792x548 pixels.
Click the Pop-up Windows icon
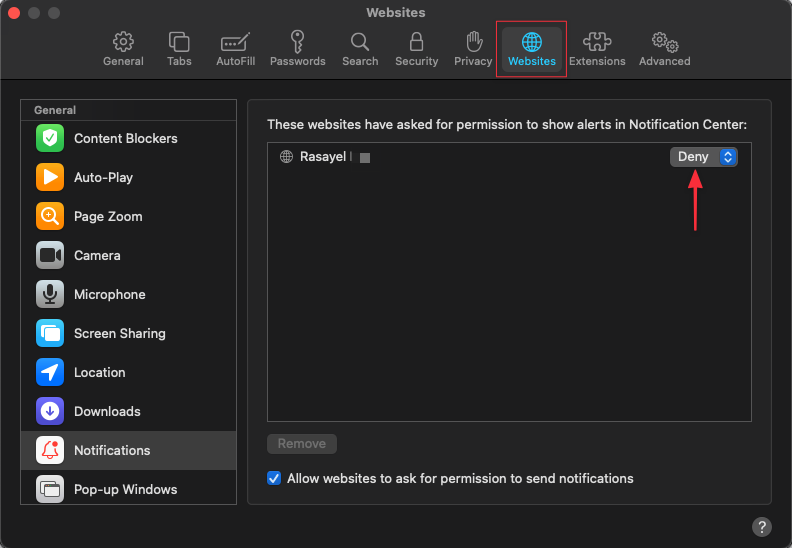(50, 489)
